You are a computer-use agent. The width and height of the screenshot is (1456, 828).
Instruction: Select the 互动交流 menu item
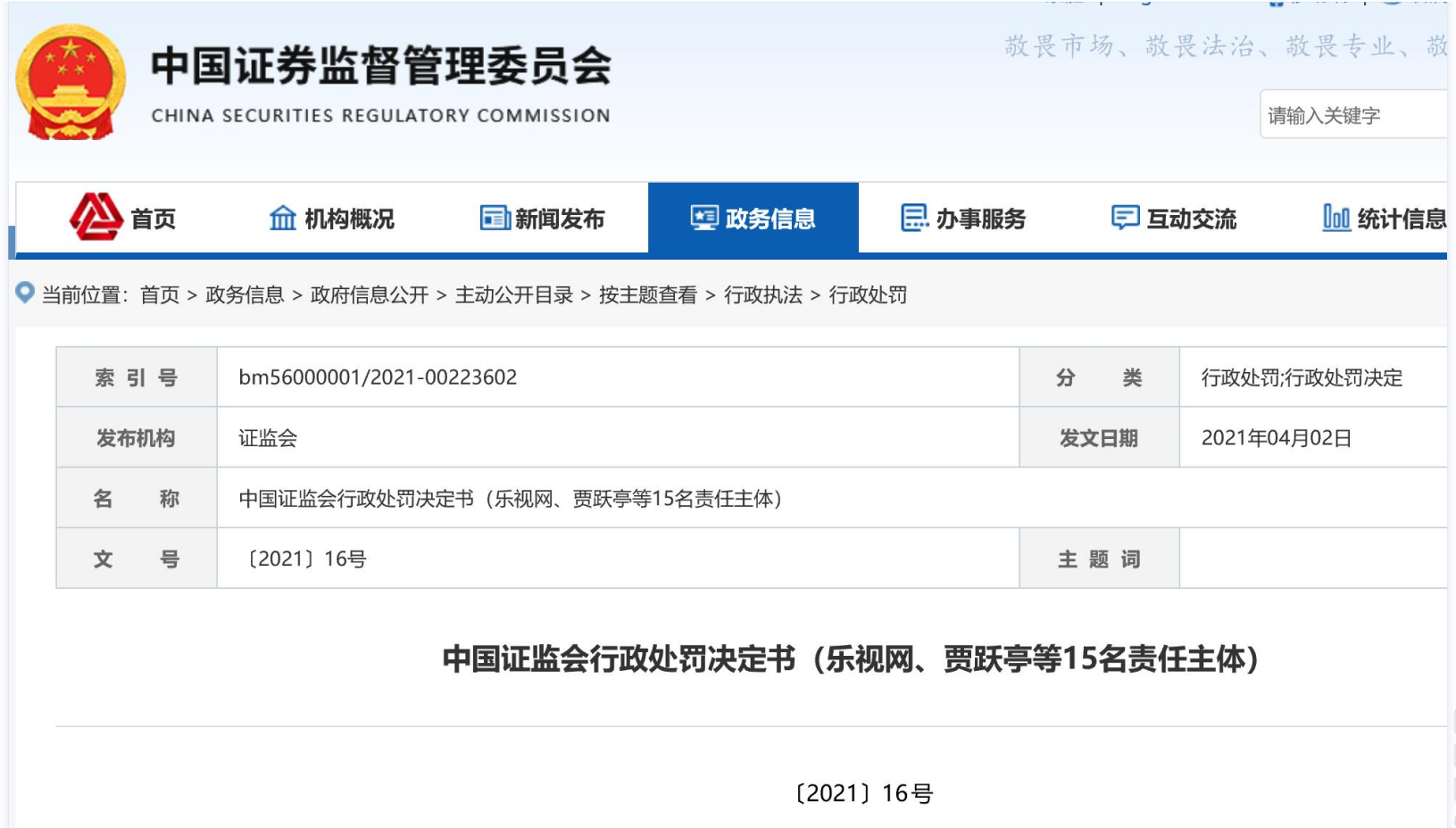[x=1191, y=219]
